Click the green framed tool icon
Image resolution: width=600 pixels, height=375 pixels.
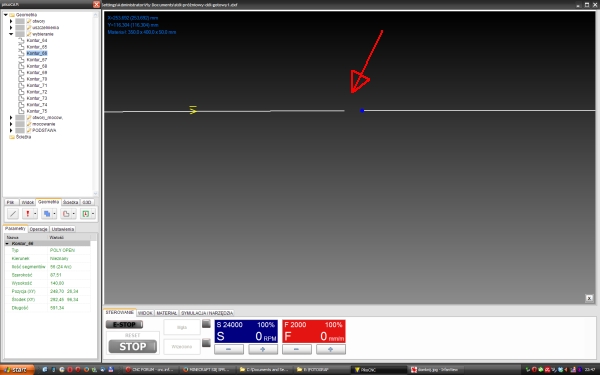pyautogui.click(x=85, y=214)
